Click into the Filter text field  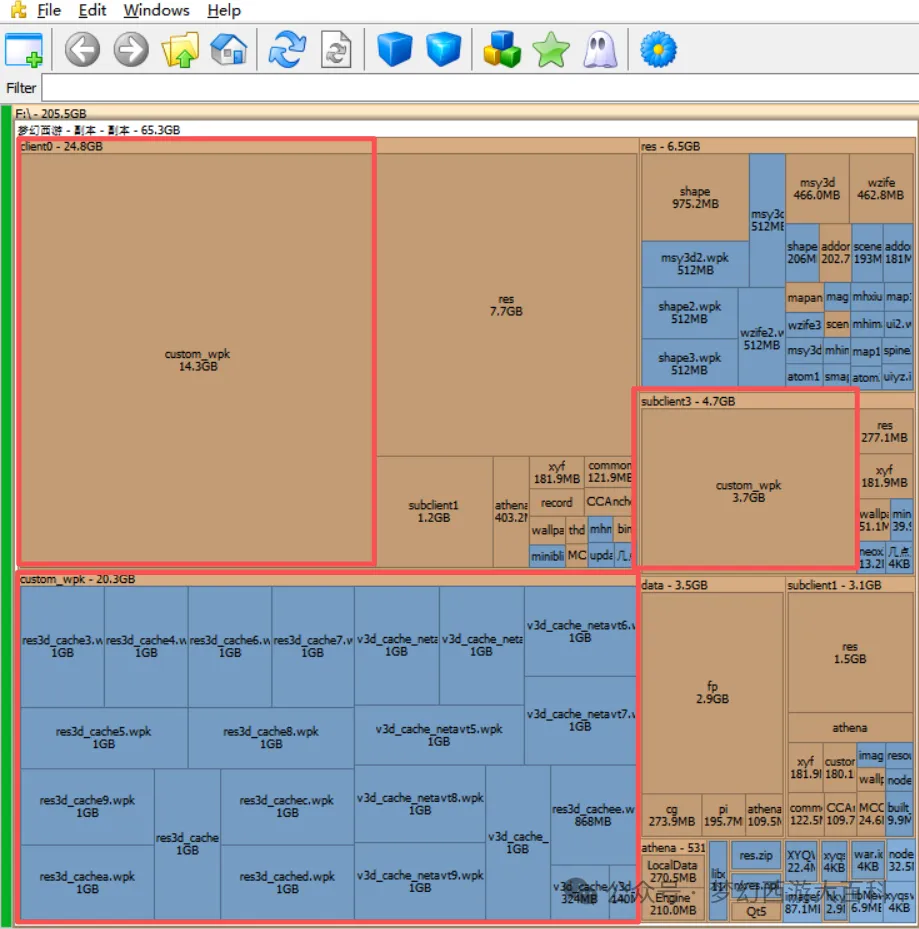click(x=478, y=88)
